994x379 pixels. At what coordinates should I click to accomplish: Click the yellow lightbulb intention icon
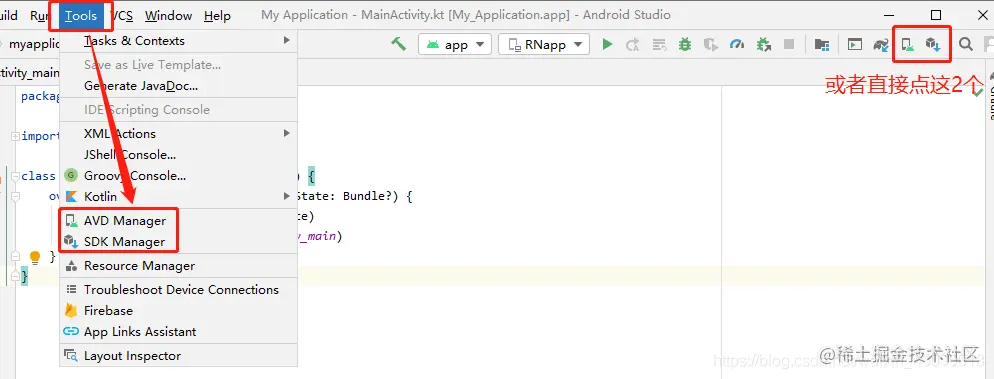[x=36, y=257]
